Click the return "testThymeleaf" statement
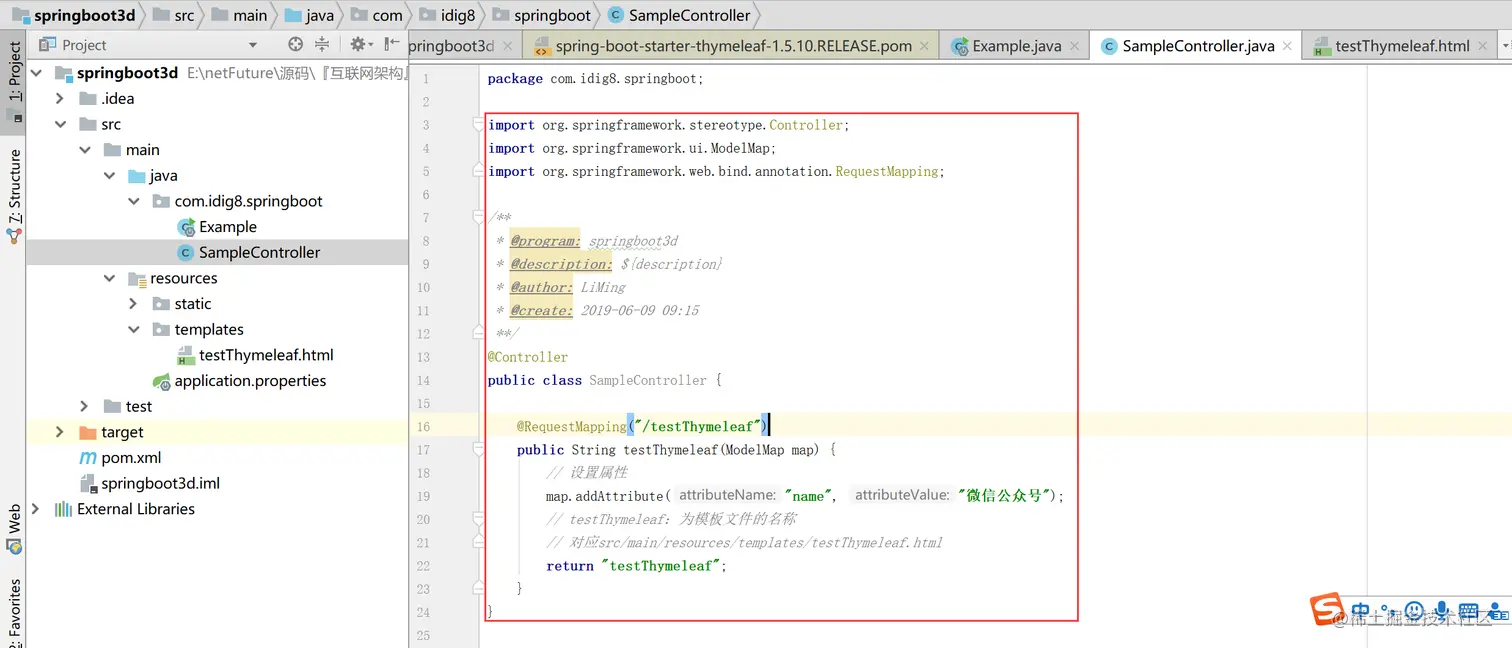 pyautogui.click(x=636, y=566)
